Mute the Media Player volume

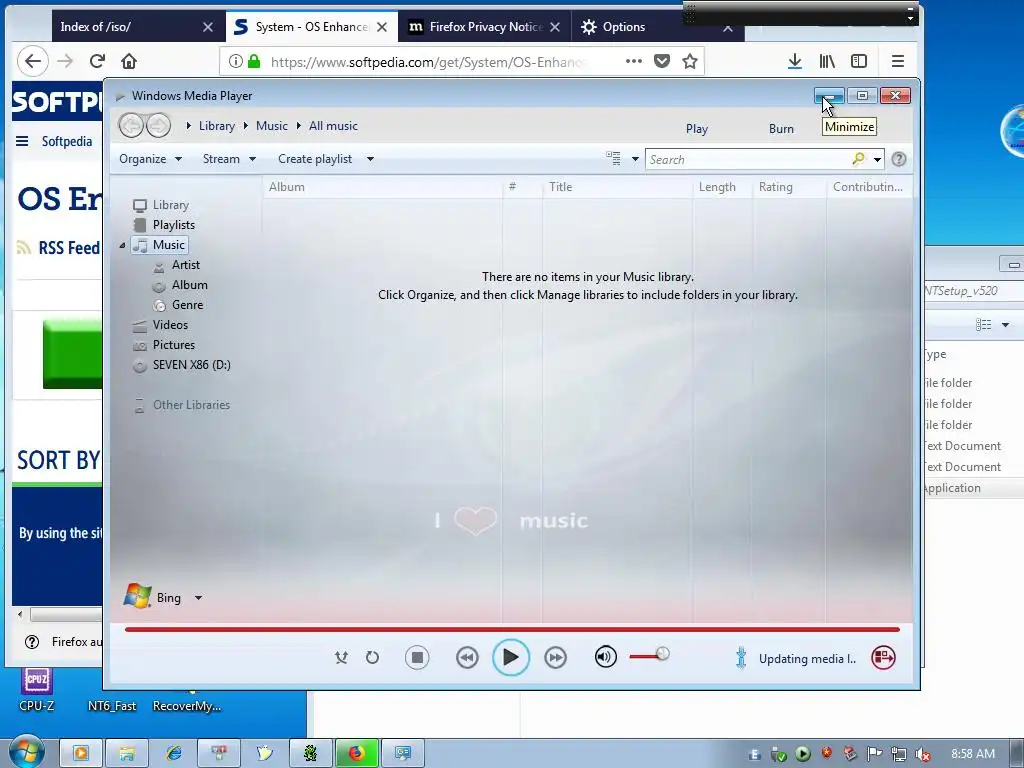coord(605,656)
